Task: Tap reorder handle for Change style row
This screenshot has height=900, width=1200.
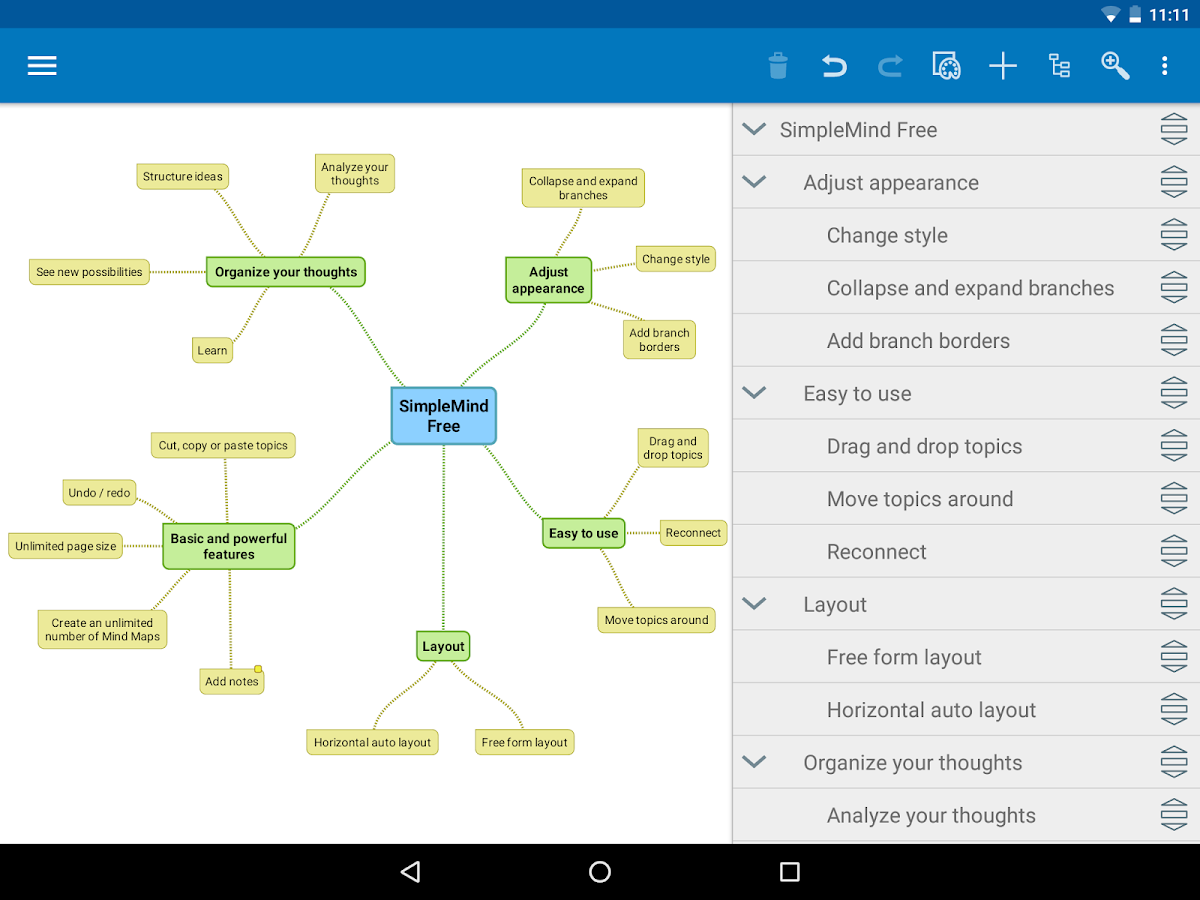Action: (1174, 236)
